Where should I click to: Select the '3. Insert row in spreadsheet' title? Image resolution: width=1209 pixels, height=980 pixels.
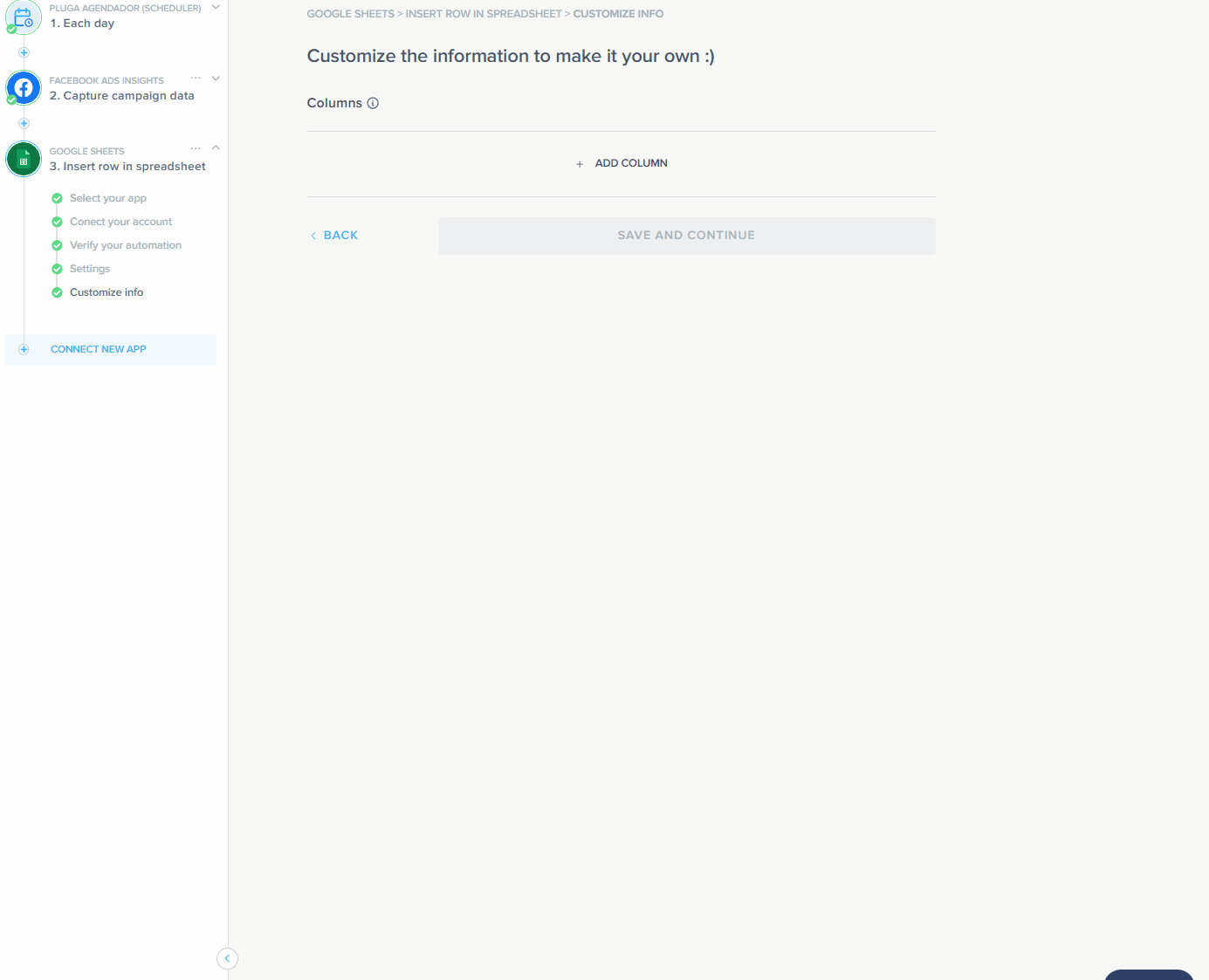point(127,167)
